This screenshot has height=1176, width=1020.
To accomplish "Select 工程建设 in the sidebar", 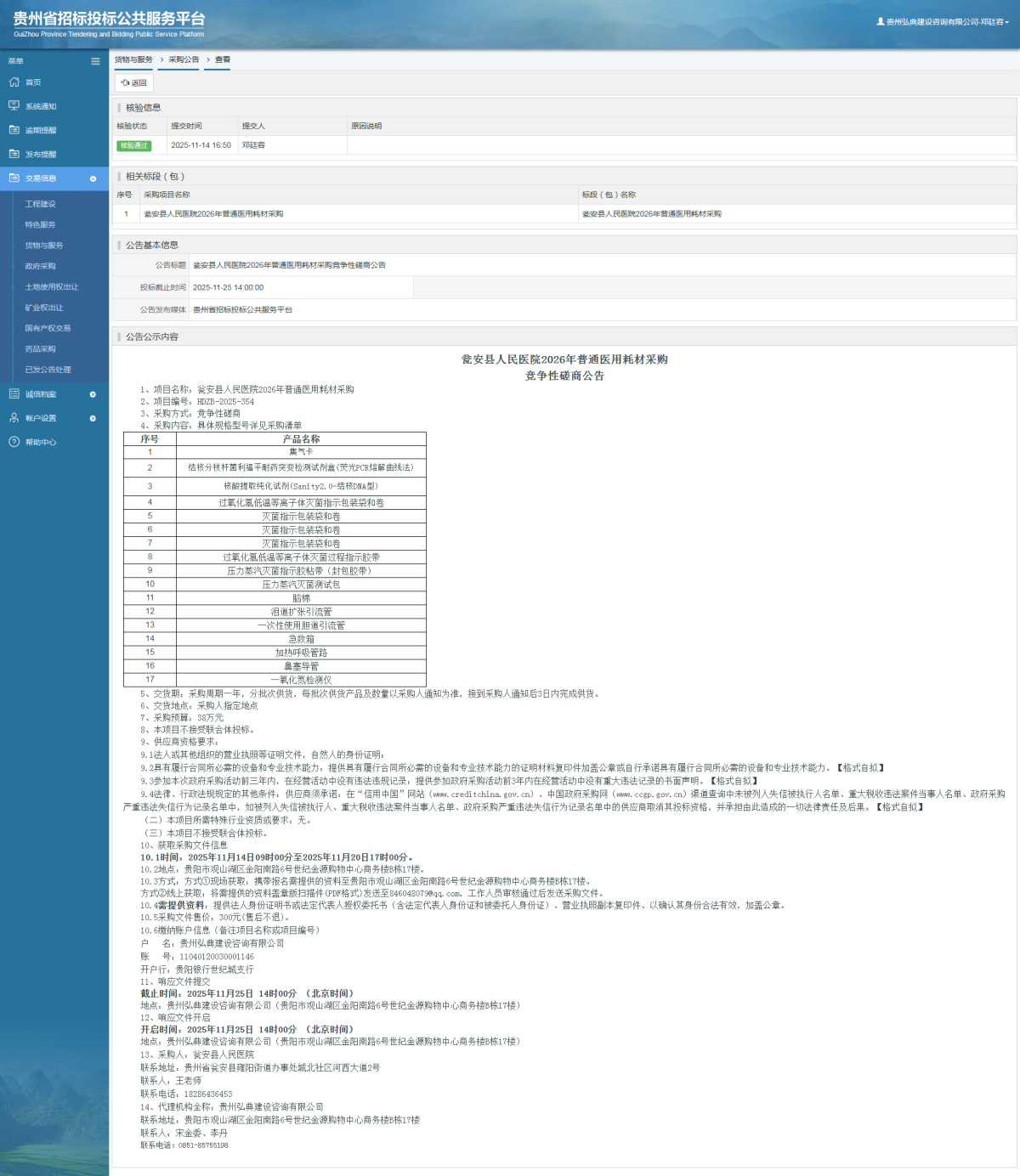I will tap(40, 204).
